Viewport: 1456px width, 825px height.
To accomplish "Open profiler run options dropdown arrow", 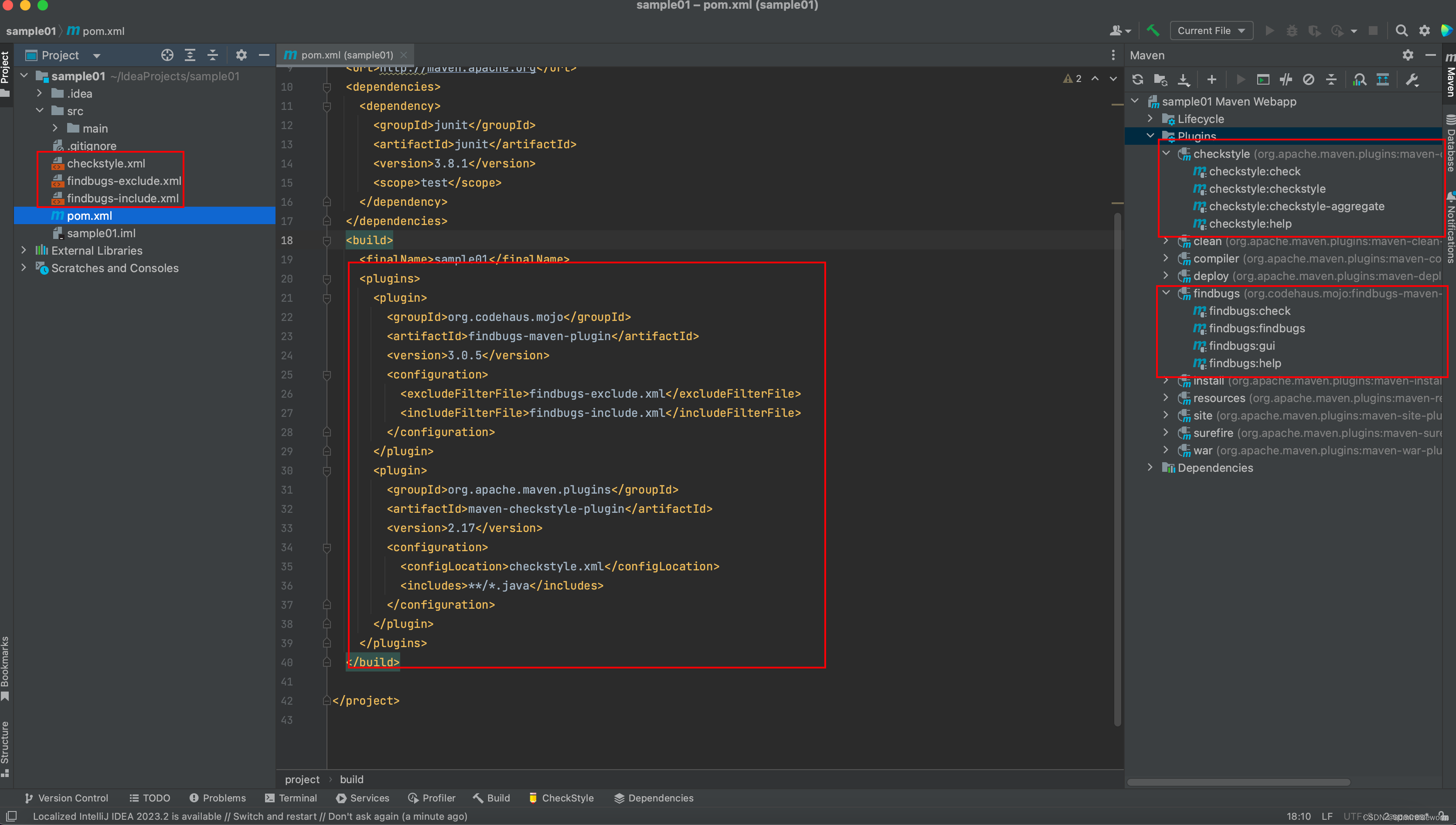I will 1354,31.
